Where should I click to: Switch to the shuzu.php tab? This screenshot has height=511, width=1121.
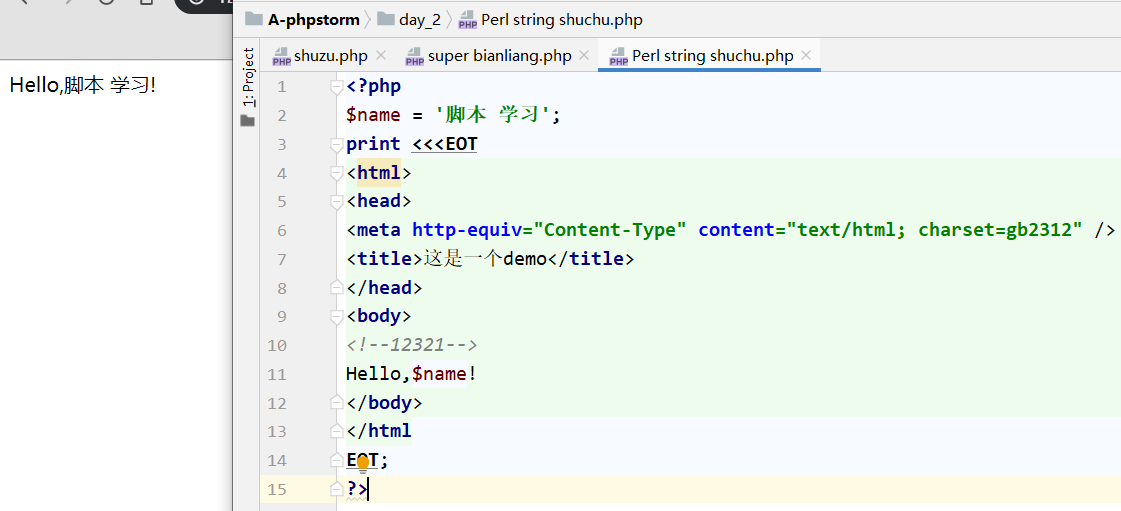pyautogui.click(x=330, y=56)
